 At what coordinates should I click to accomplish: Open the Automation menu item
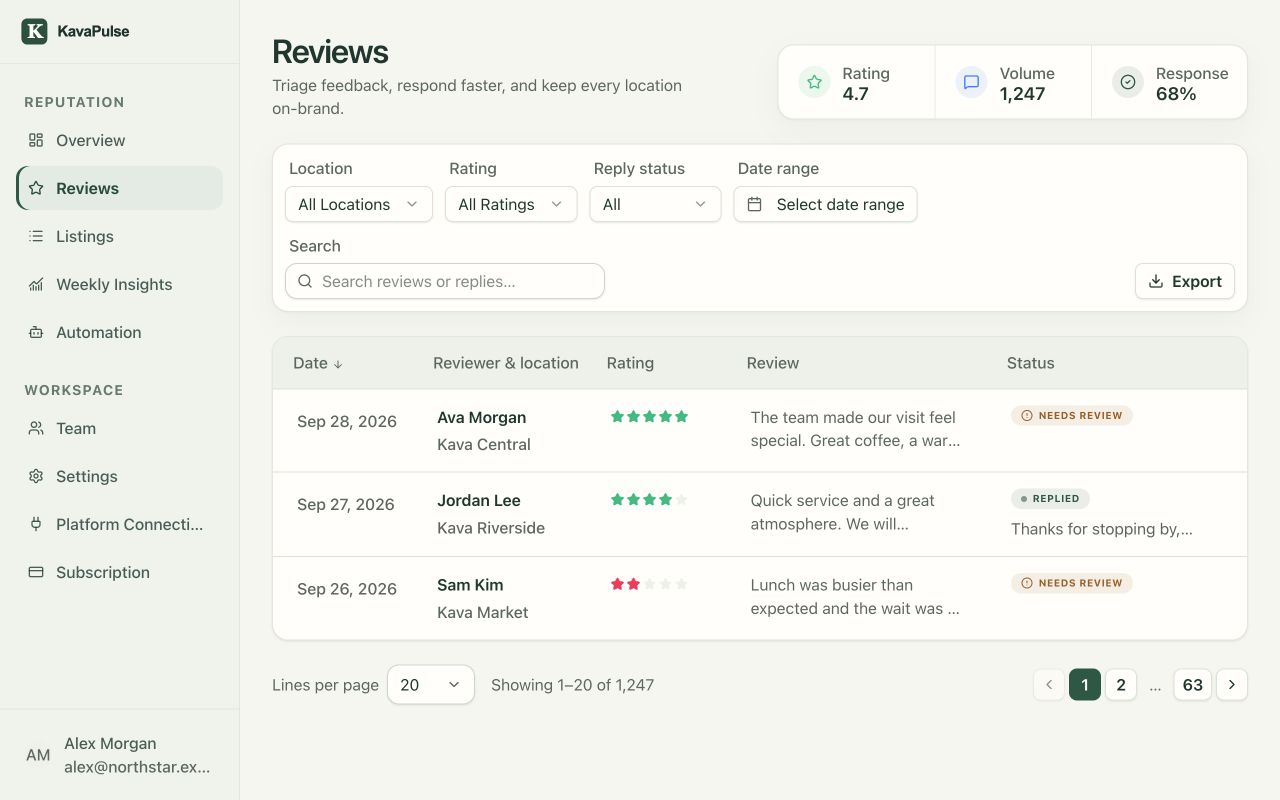point(120,332)
